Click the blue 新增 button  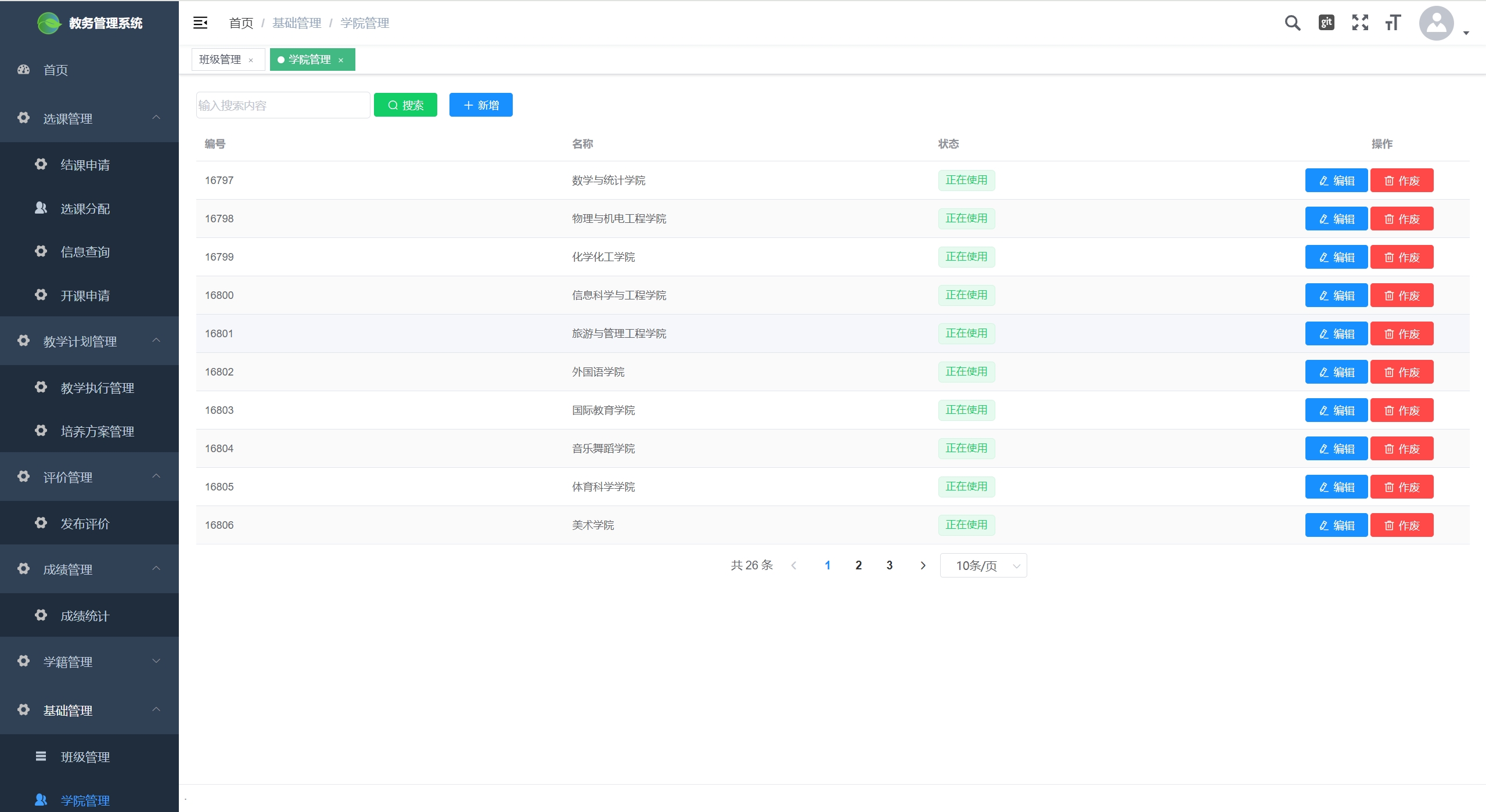[481, 105]
